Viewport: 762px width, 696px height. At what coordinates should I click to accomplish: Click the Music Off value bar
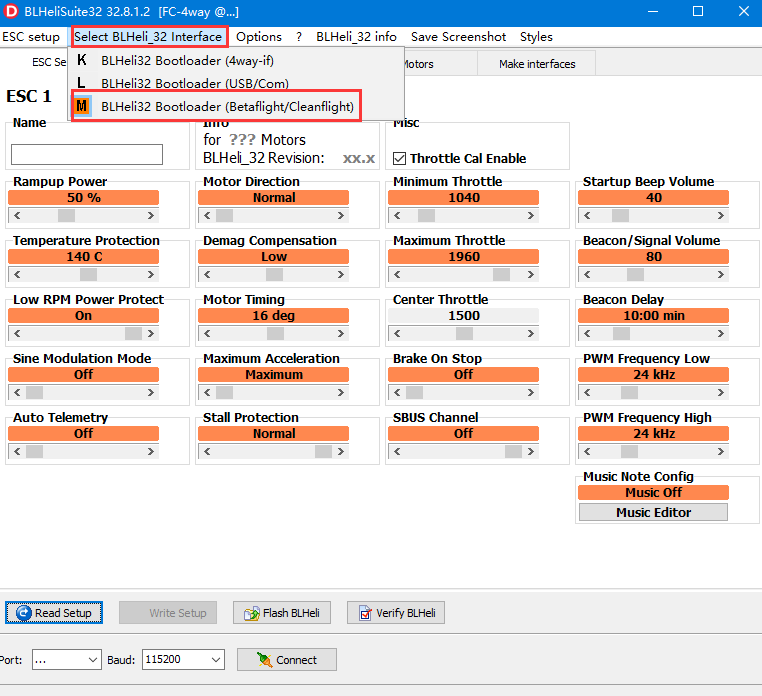(654, 492)
